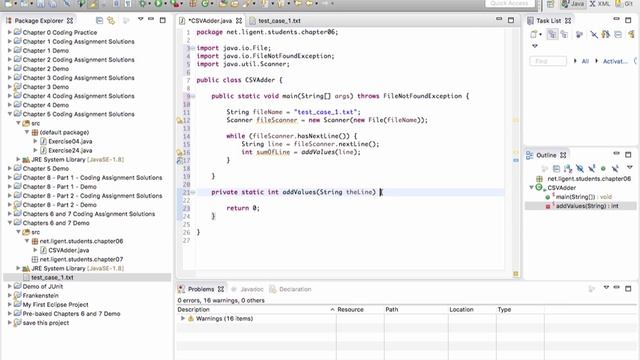Collapse the CSVAdder class in Outline
Screen dimensions: 640x360
(x=531, y=188)
